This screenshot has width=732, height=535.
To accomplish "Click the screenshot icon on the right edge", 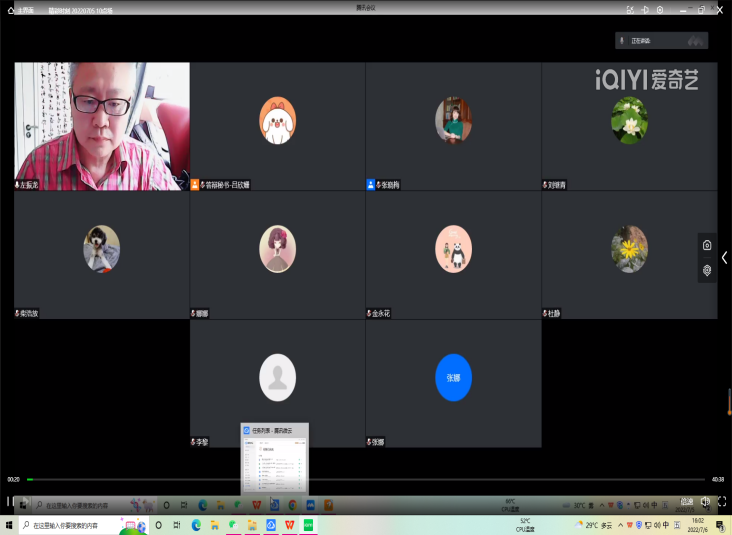I will 707,245.
